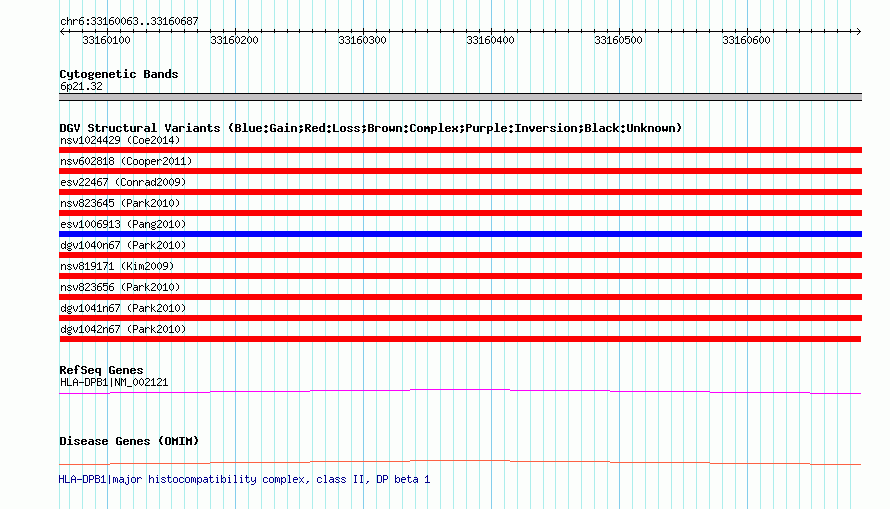890x509 pixels.
Task: Click the DGV Structural Variants track heading
Action: click(x=370, y=128)
